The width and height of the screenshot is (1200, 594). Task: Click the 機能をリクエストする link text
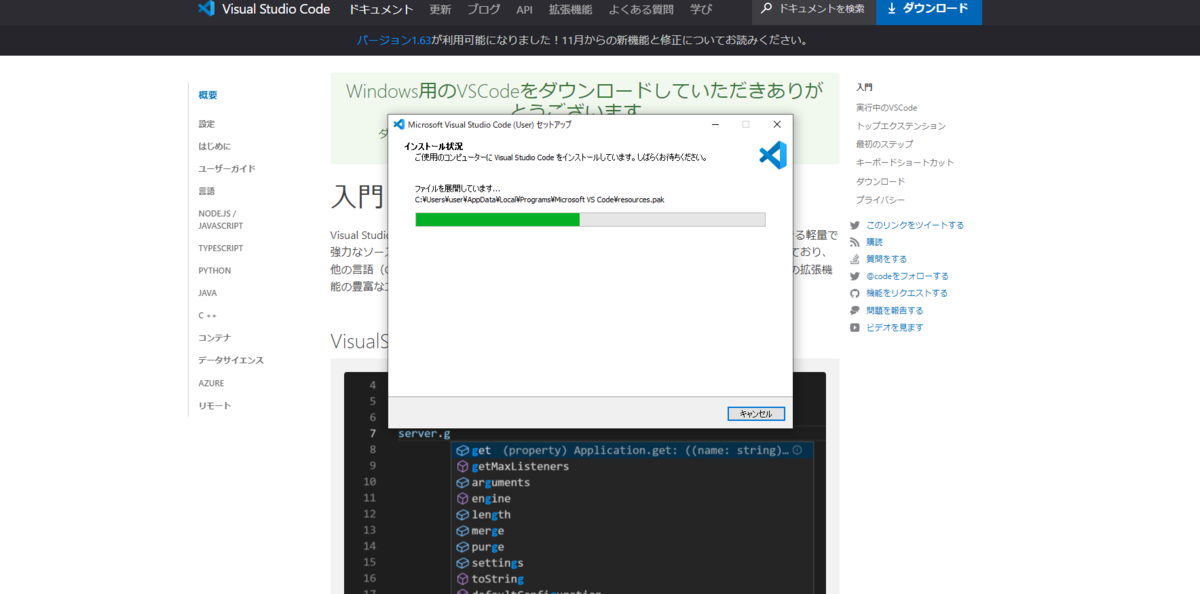[907, 293]
